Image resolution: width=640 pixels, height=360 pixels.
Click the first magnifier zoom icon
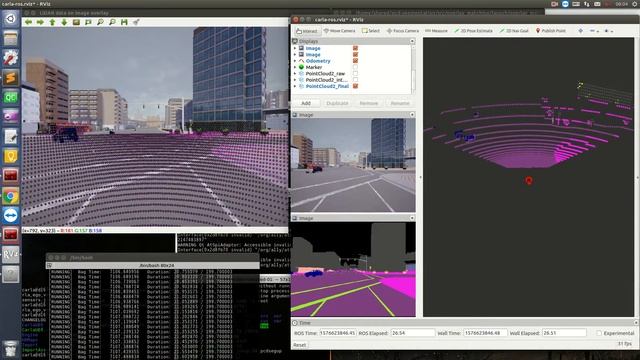click(x=100, y=22)
